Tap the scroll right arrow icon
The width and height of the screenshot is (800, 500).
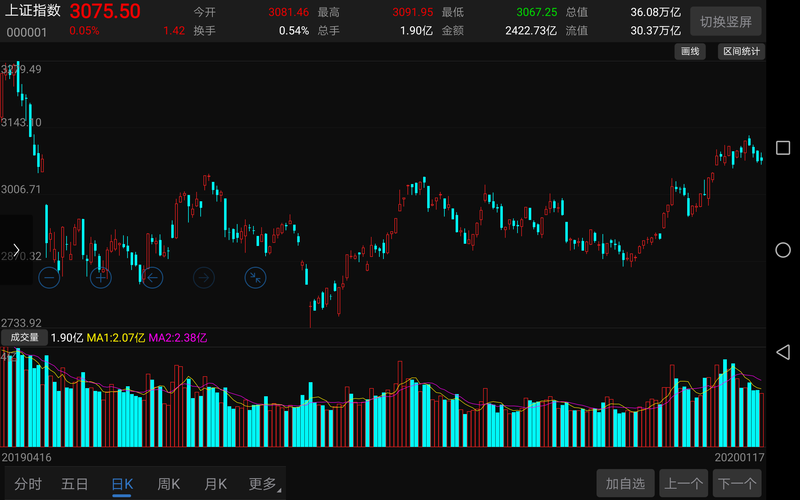tap(204, 278)
